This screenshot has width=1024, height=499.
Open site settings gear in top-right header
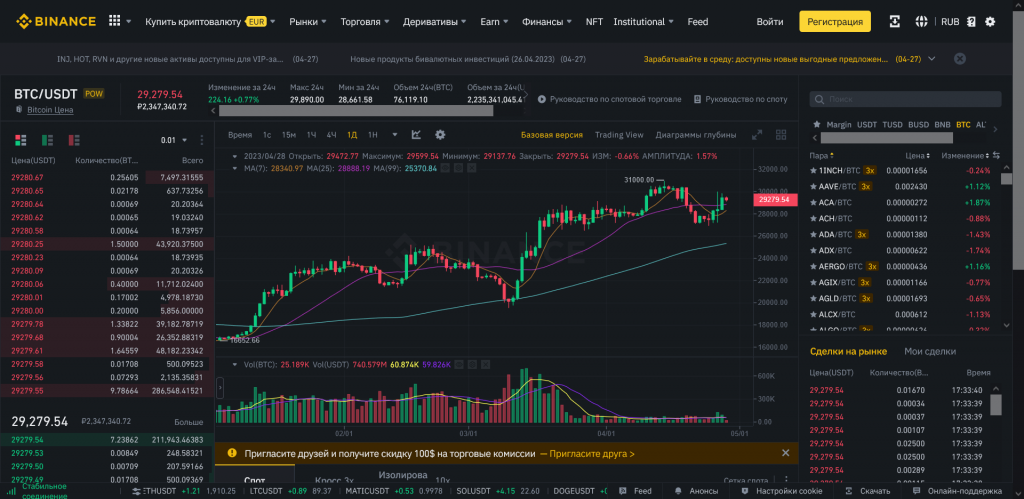coord(990,21)
